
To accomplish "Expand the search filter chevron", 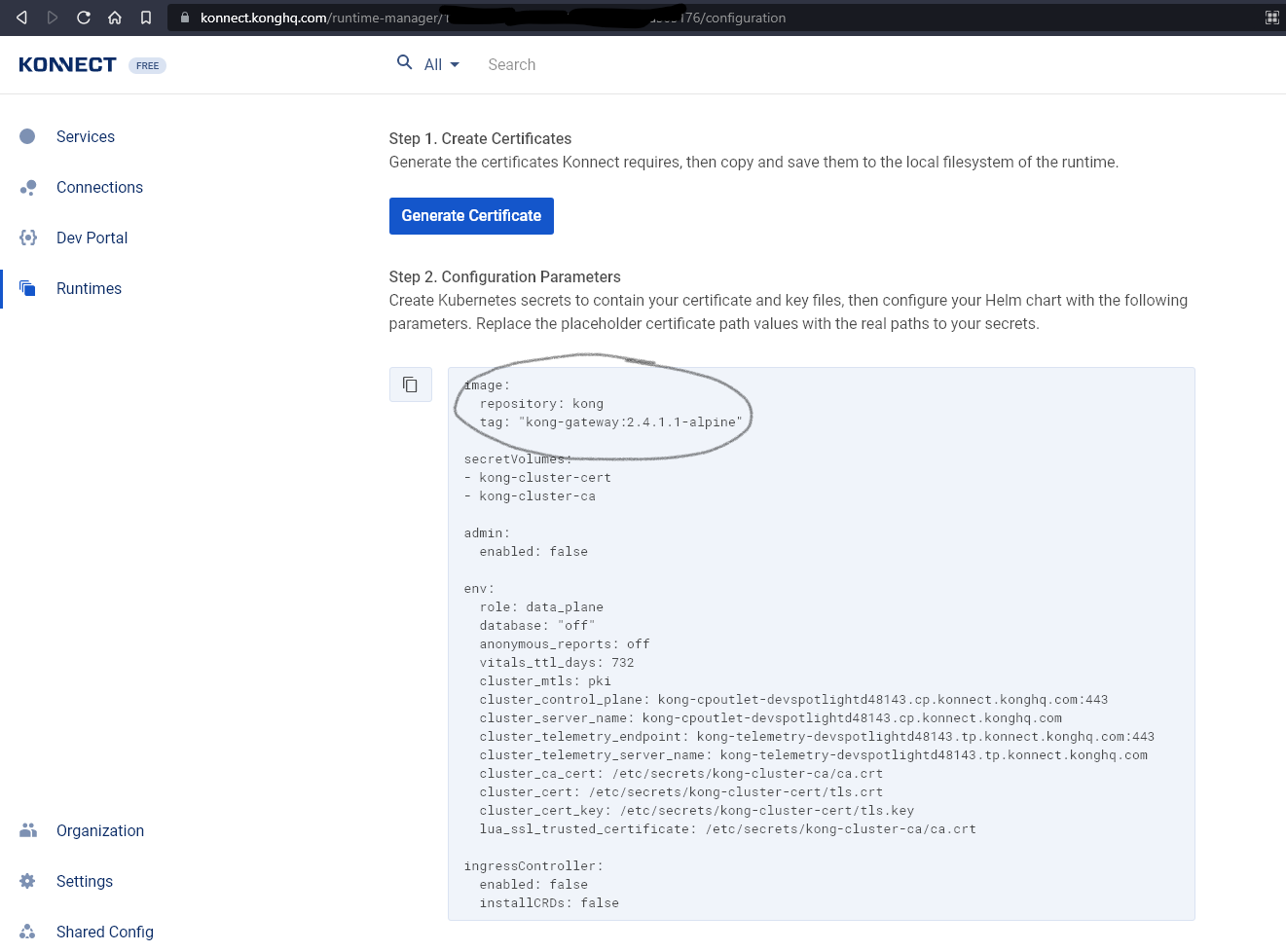I will tap(454, 64).
